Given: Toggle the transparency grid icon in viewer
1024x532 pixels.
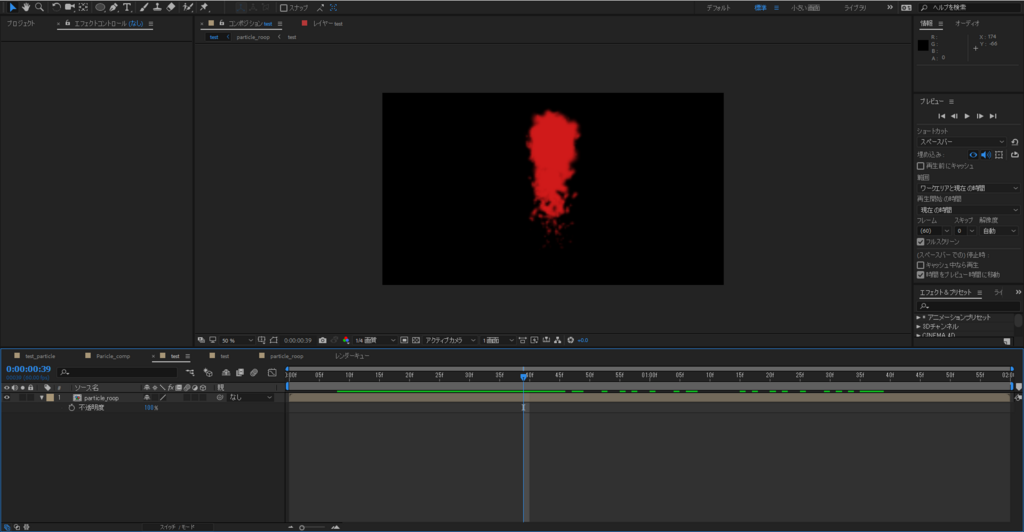Looking at the screenshot, I should (416, 340).
